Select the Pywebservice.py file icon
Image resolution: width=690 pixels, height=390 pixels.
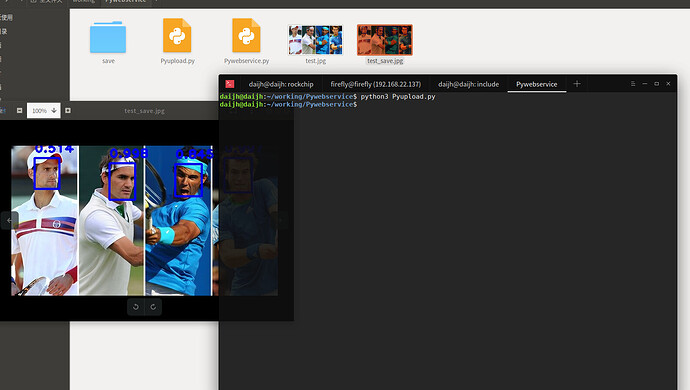pyautogui.click(x=246, y=35)
